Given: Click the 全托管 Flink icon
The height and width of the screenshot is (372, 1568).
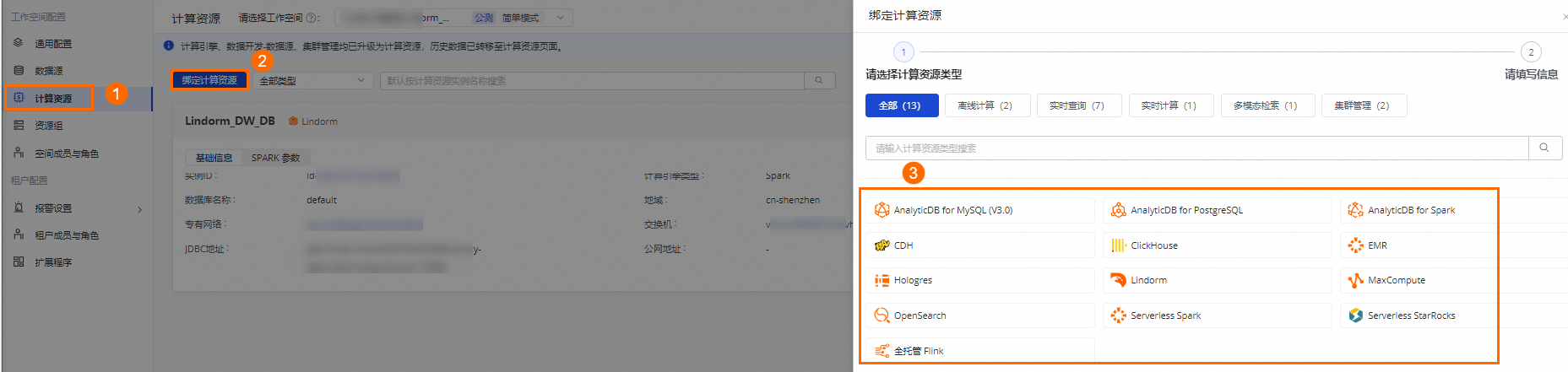Looking at the screenshot, I should point(882,351).
